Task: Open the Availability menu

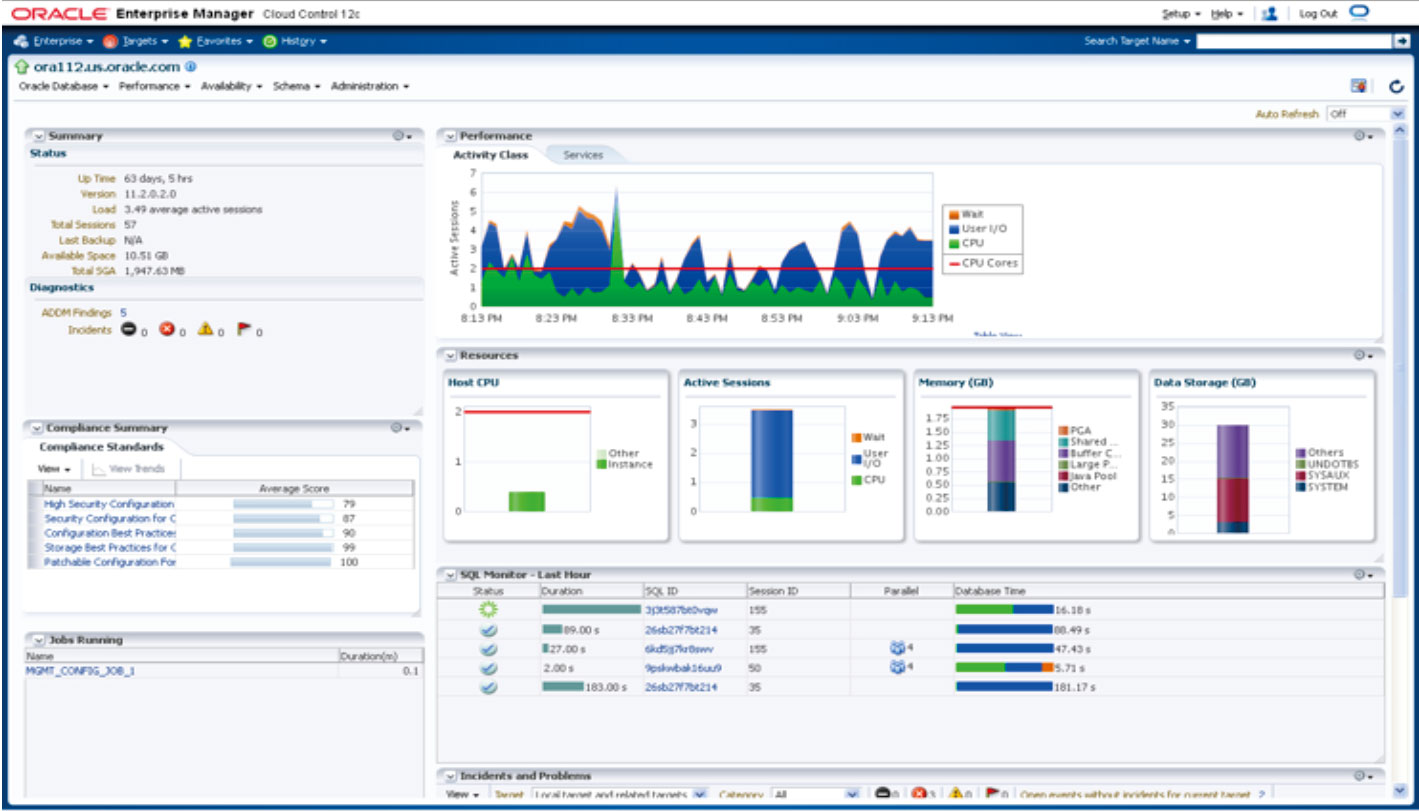Action: click(231, 87)
